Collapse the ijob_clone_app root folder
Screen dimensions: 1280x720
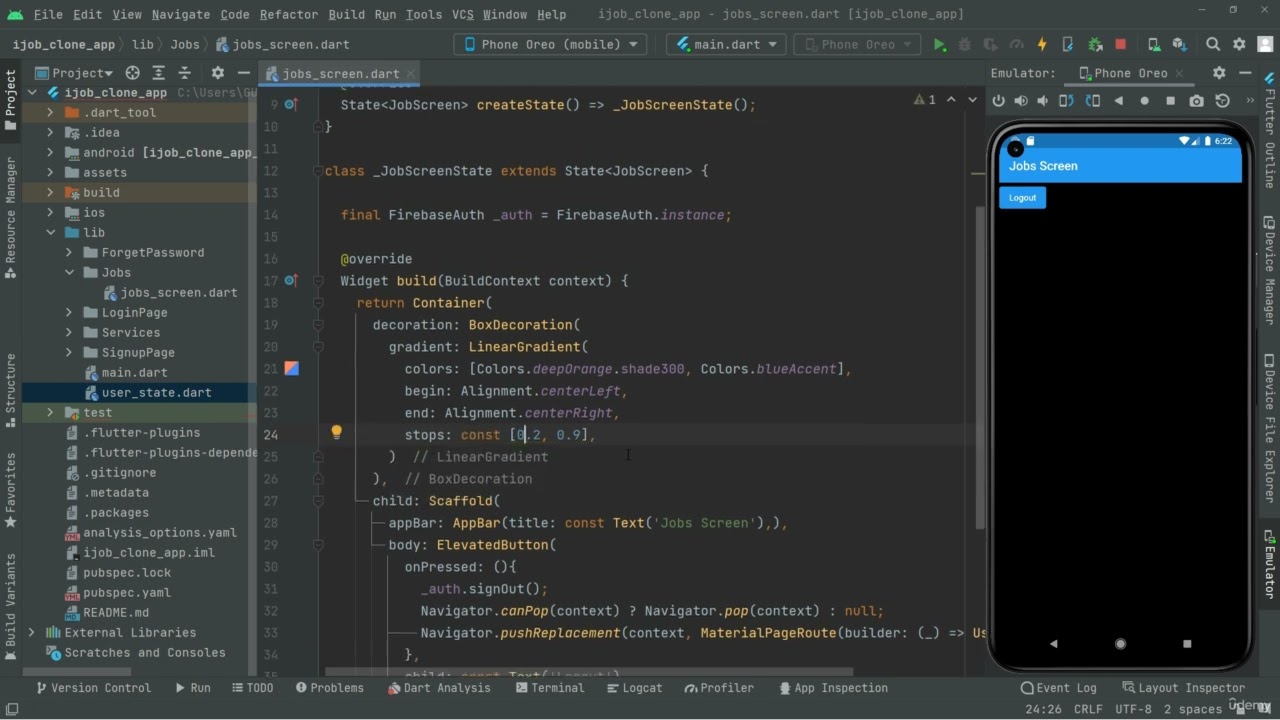tap(32, 93)
